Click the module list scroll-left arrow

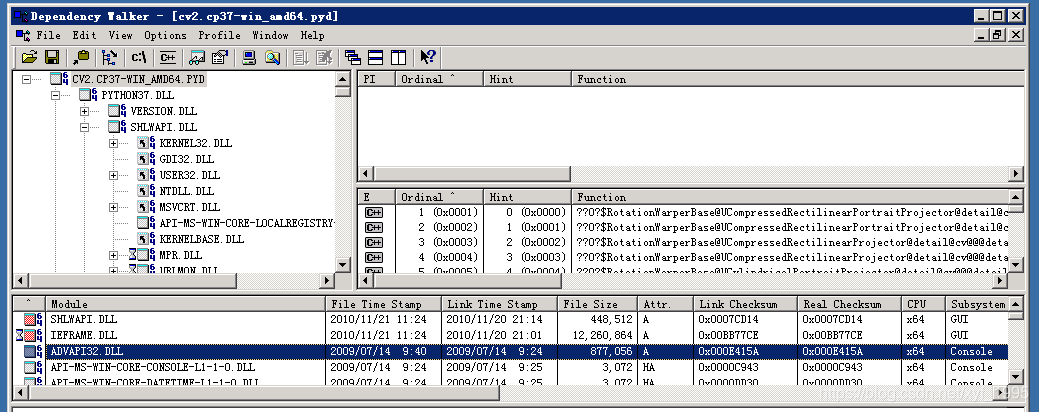pos(21,392)
